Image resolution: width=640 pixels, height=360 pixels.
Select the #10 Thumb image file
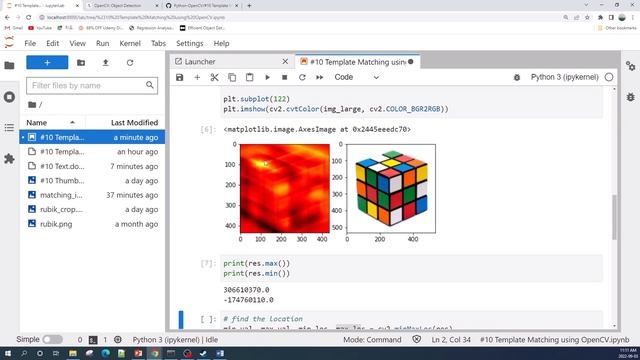(92, 180)
